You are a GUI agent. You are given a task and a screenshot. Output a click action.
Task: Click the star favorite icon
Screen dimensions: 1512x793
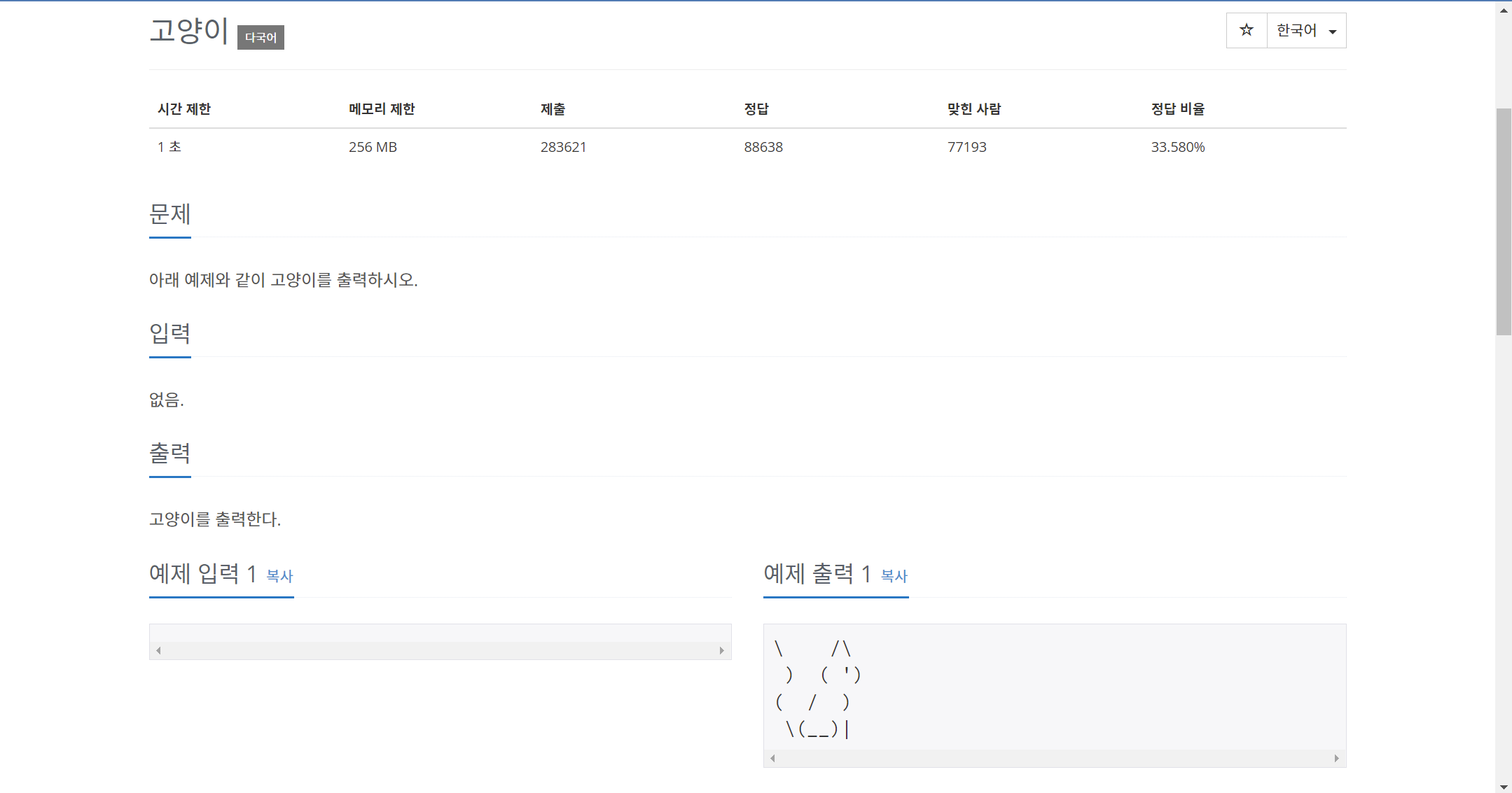tap(1246, 30)
